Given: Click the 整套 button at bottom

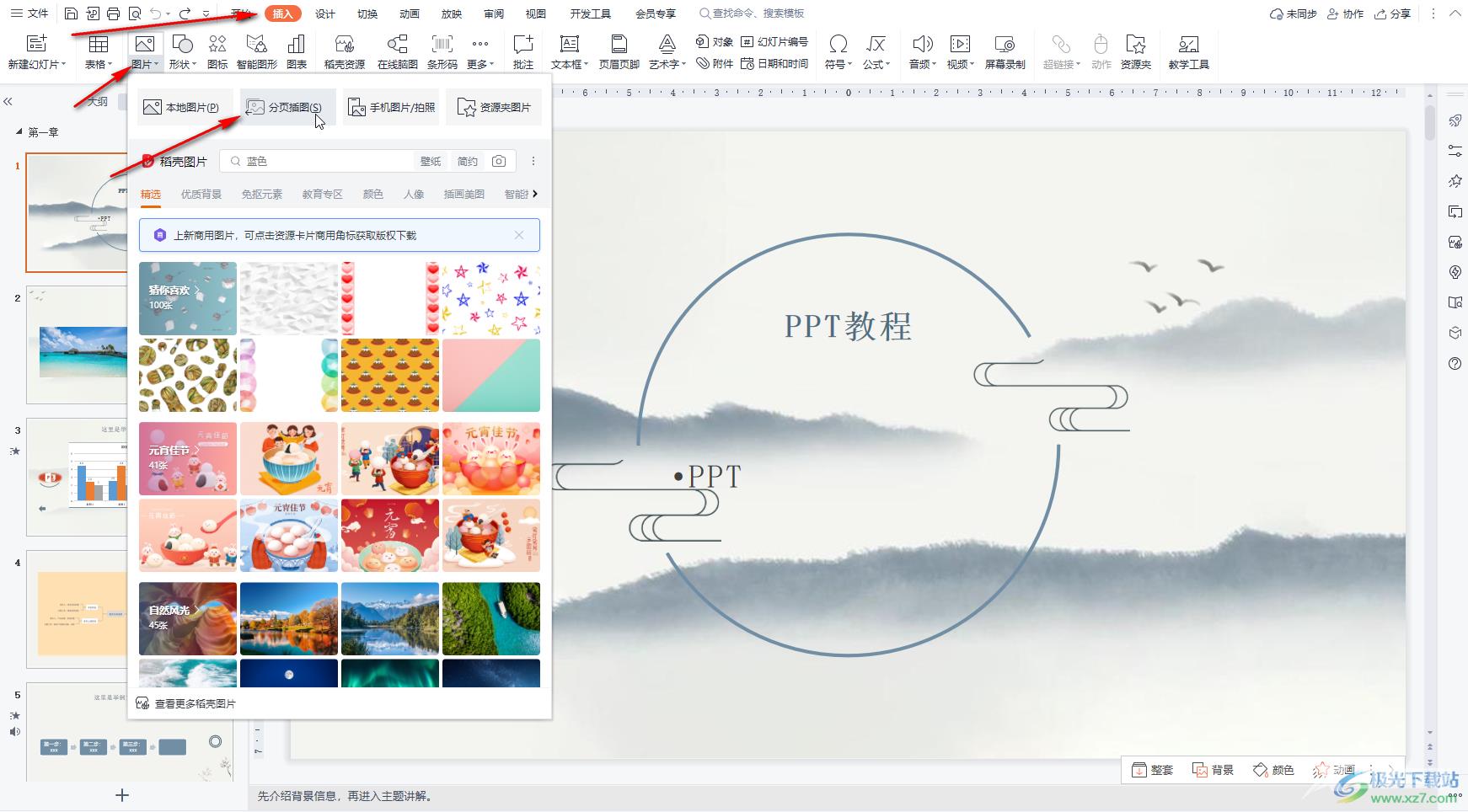Looking at the screenshot, I should (x=1152, y=769).
